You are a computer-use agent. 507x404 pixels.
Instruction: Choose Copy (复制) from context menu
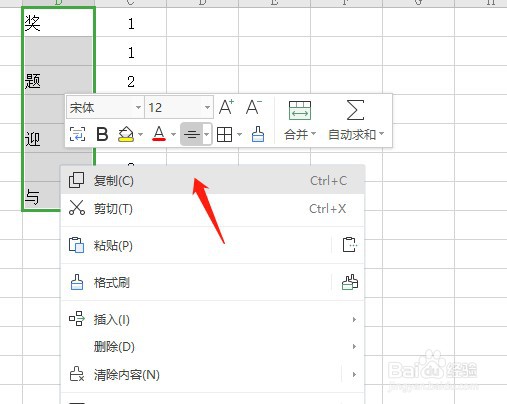212,180
